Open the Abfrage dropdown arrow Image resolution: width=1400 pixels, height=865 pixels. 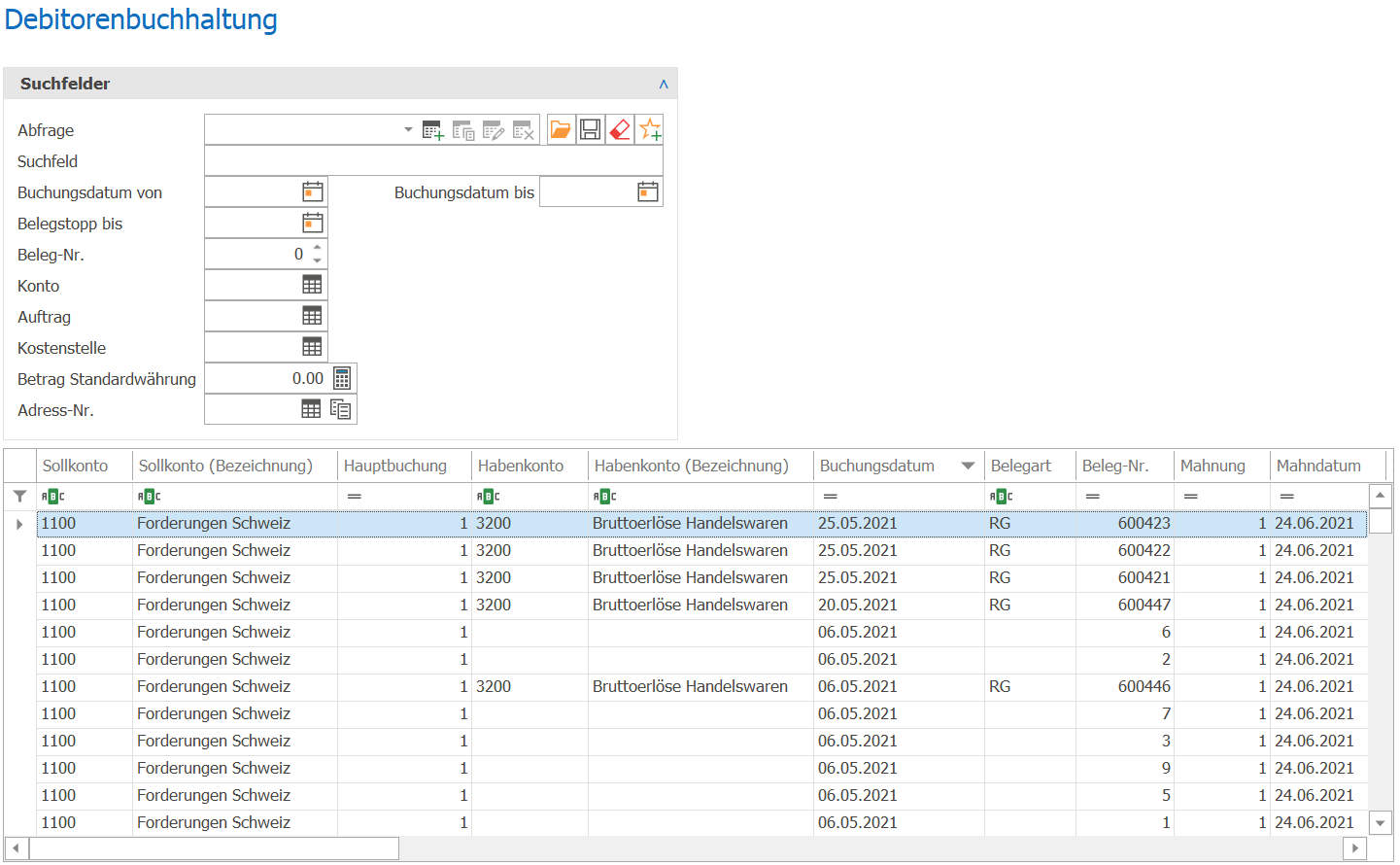(408, 129)
